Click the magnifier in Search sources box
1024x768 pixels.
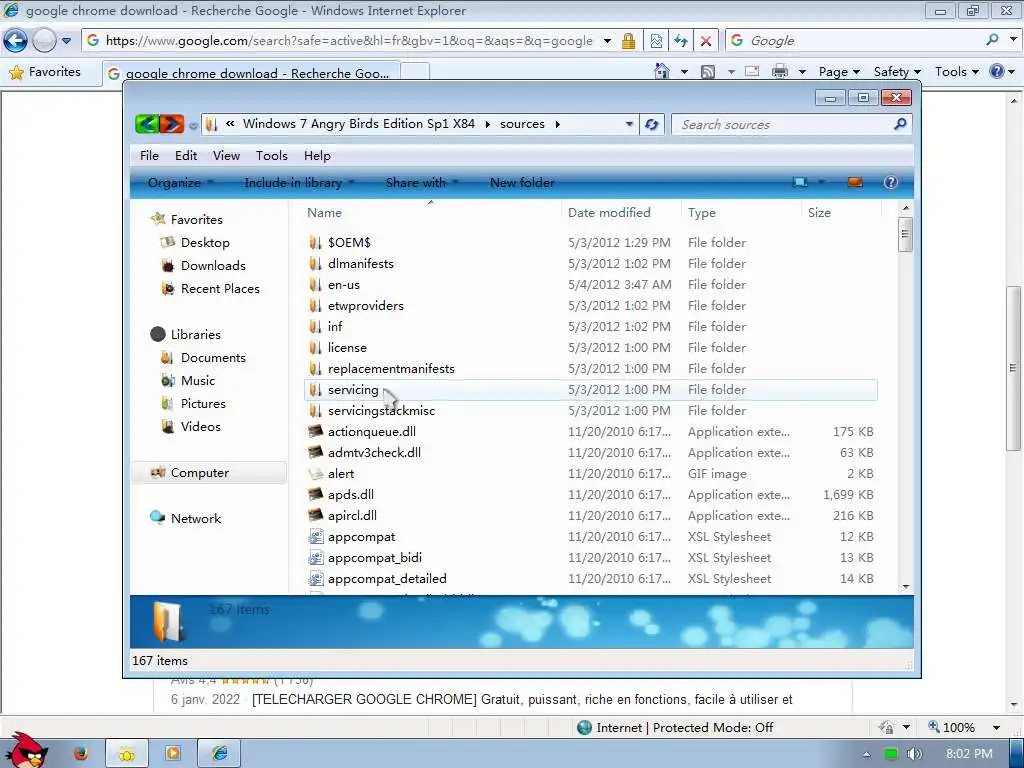click(x=900, y=123)
